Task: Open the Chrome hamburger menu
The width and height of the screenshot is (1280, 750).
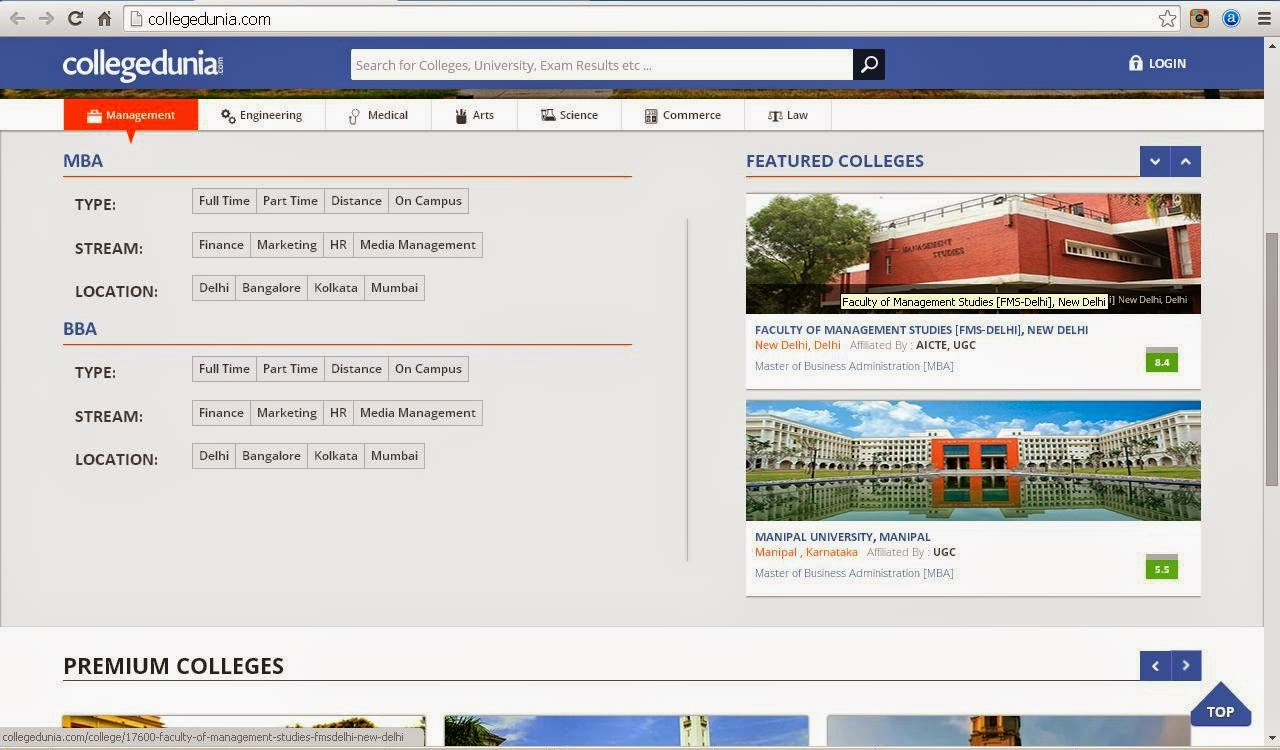Action: (x=1264, y=18)
